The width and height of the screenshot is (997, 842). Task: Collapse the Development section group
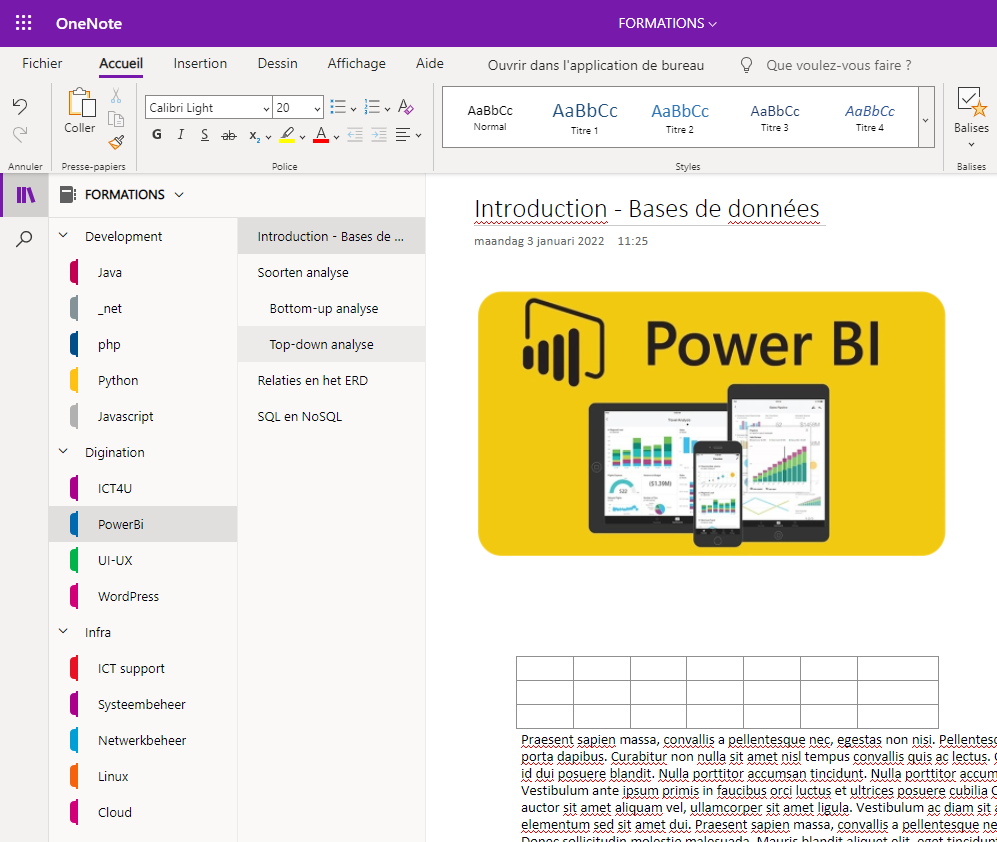tap(64, 236)
